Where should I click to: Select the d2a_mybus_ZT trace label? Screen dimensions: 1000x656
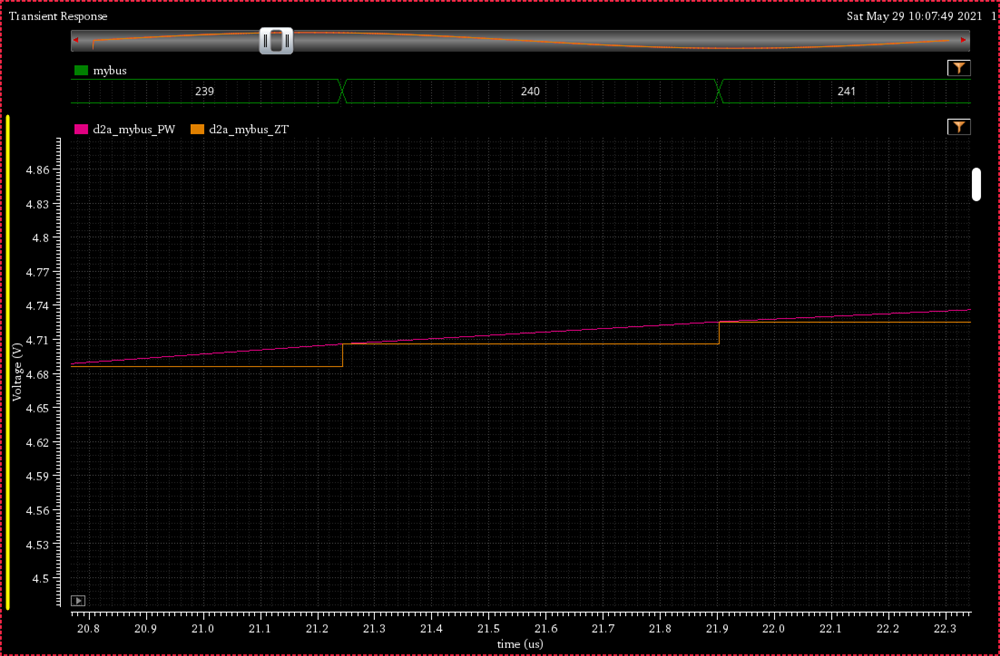(249, 128)
